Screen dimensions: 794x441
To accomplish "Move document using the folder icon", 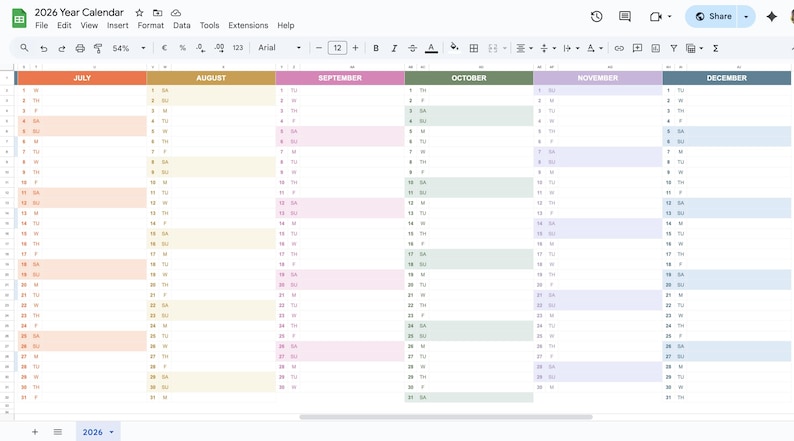I will [x=157, y=13].
